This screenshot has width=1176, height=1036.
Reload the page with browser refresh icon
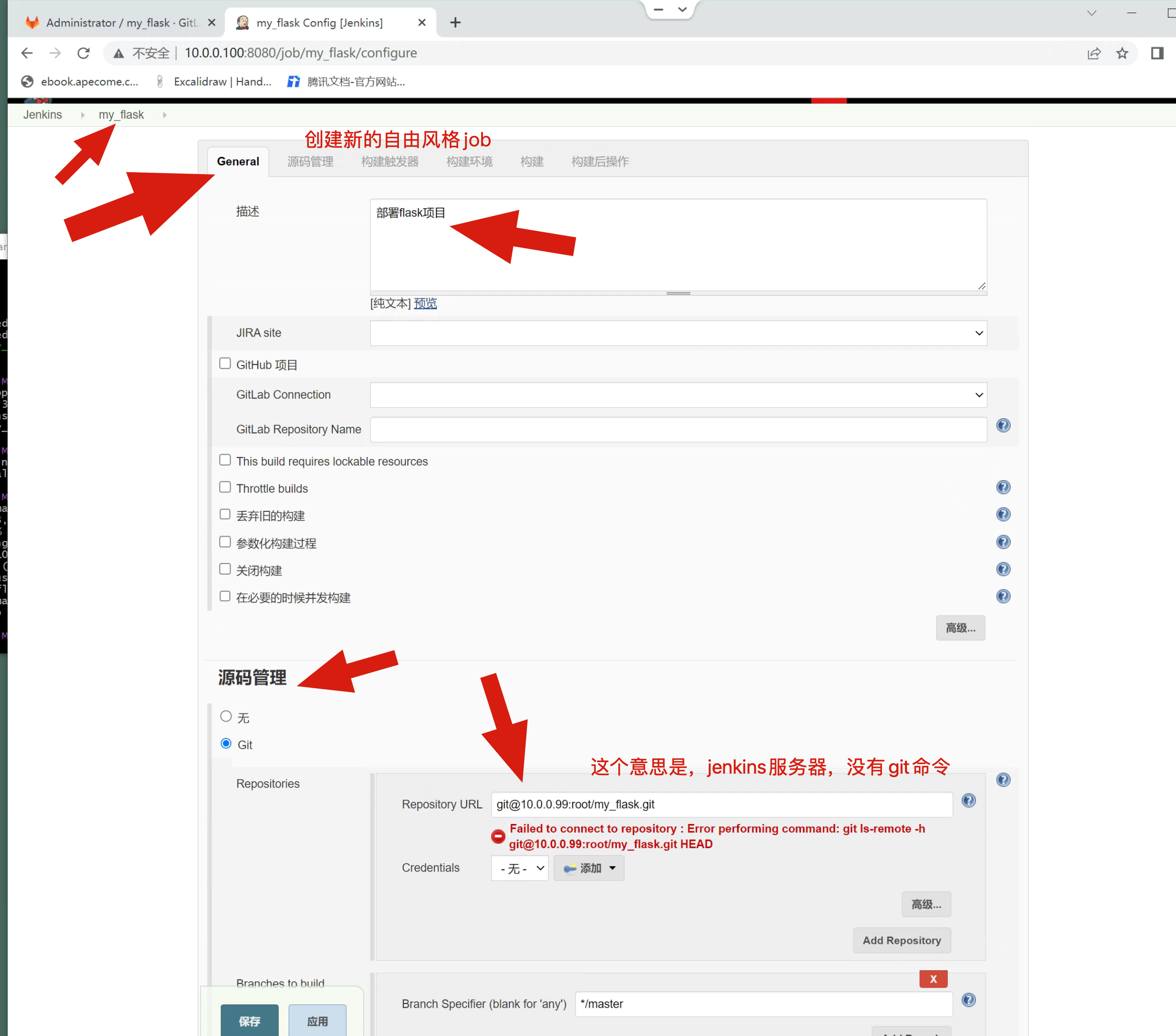tap(83, 54)
